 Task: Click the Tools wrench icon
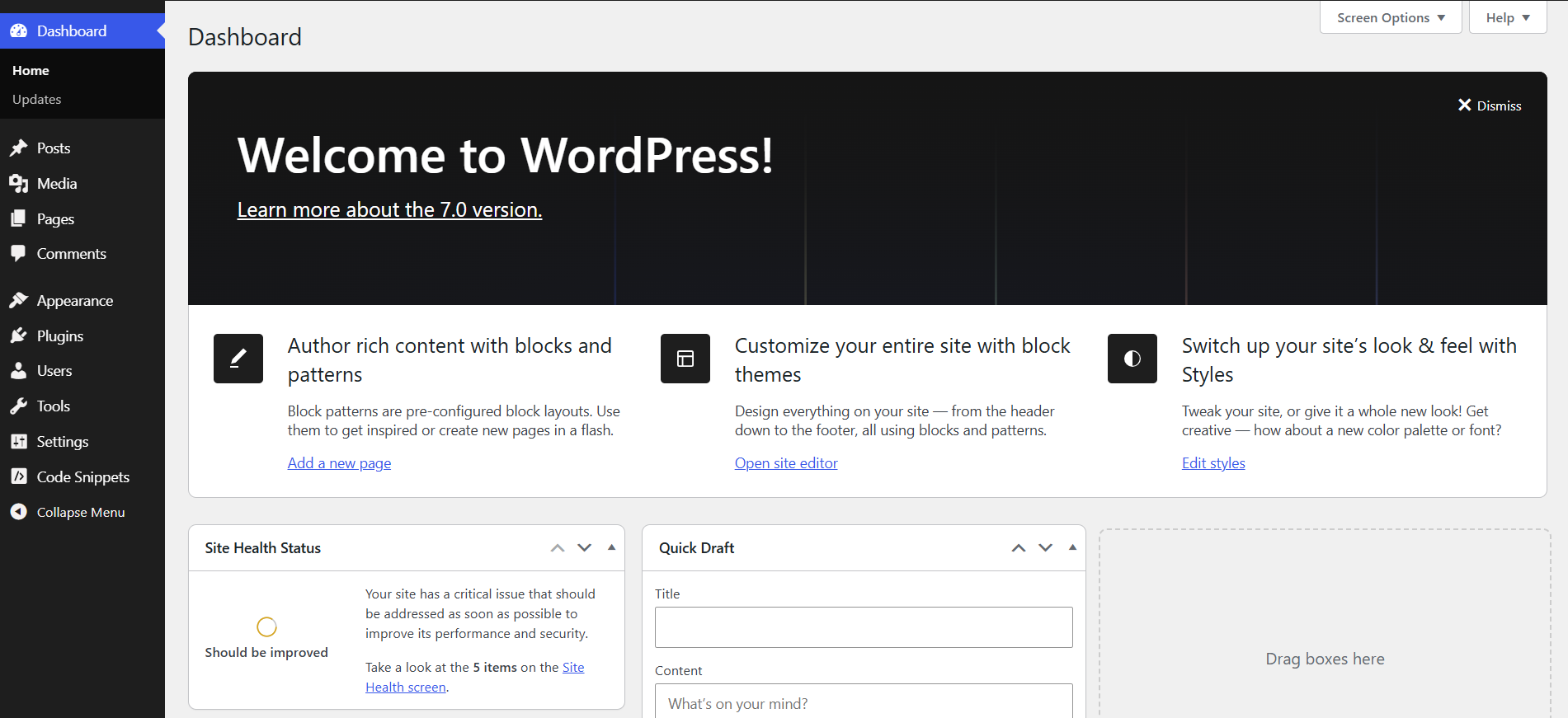pos(19,406)
